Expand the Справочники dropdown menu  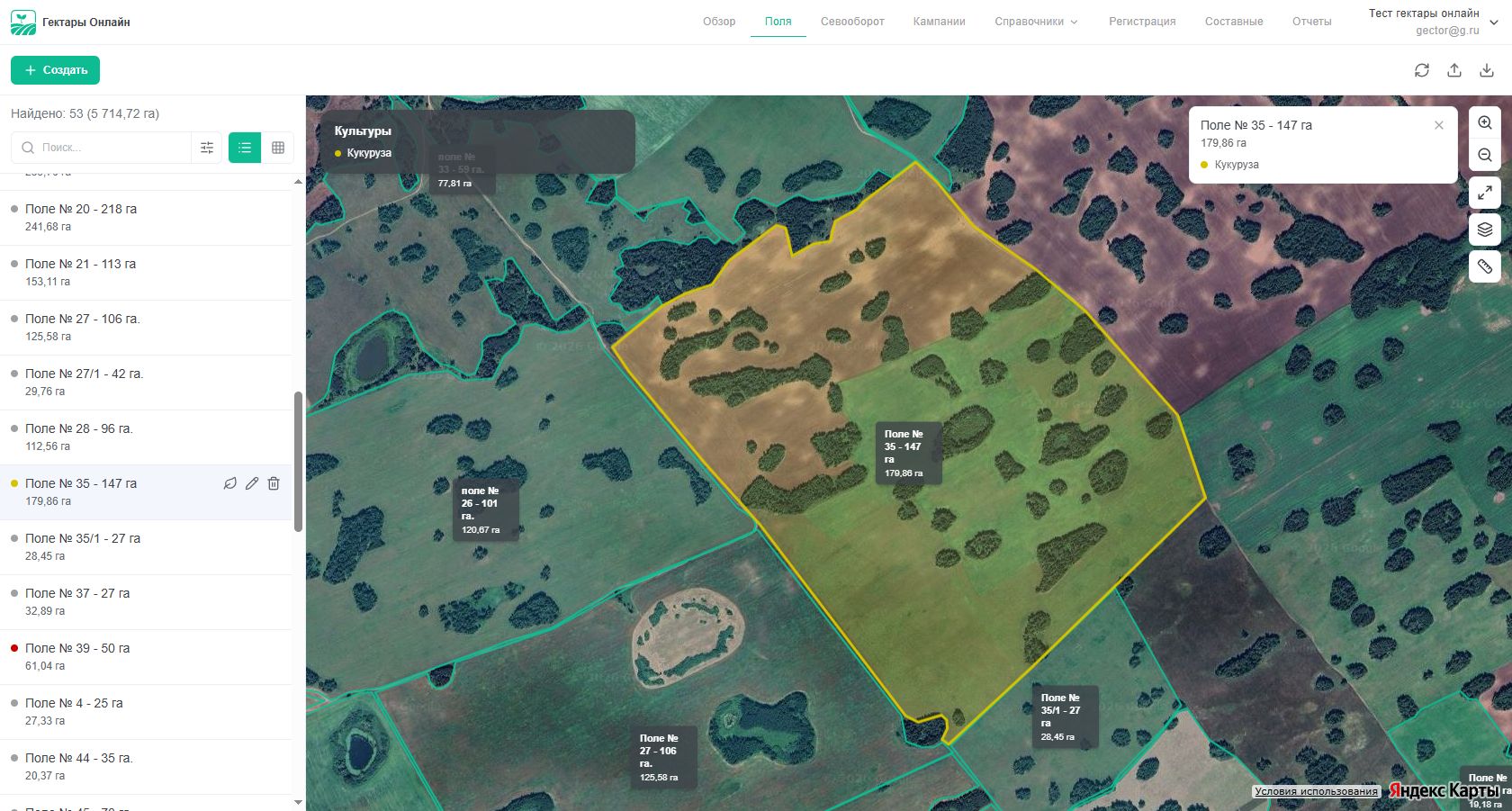click(1036, 22)
